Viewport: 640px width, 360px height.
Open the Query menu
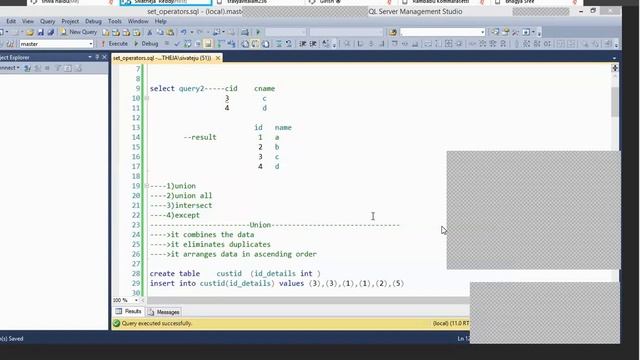pos(47,21)
